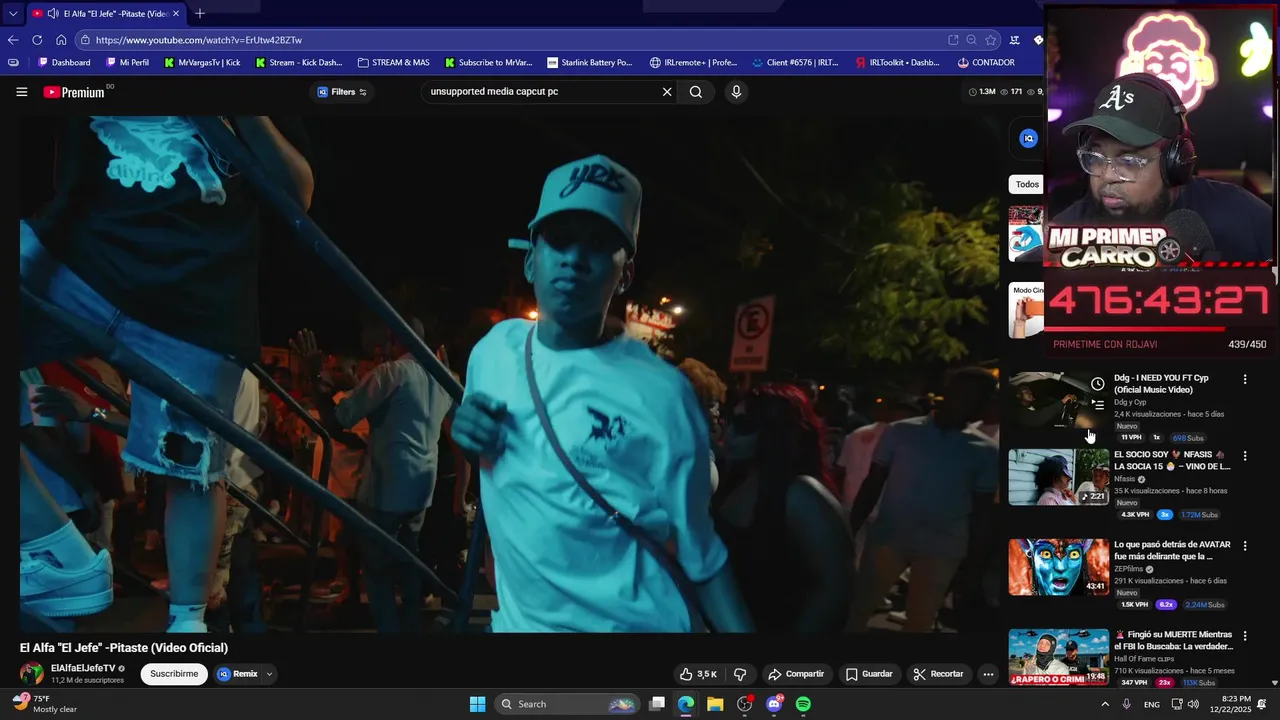Screen dimensions: 1280x720
Task: Click the Compartir share button
Action: coord(796,674)
